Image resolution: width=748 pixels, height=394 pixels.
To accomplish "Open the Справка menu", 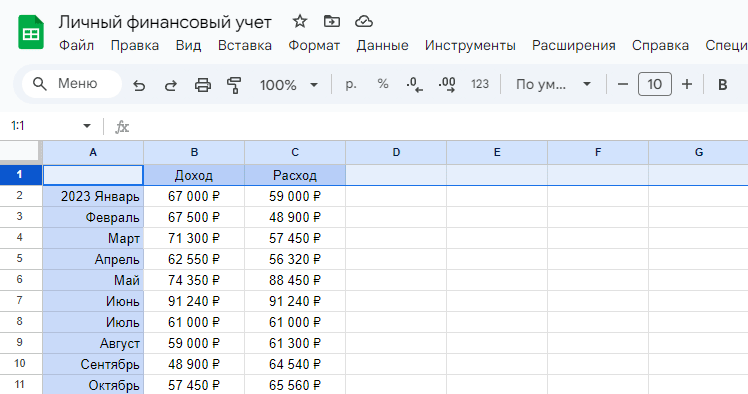I will point(660,45).
